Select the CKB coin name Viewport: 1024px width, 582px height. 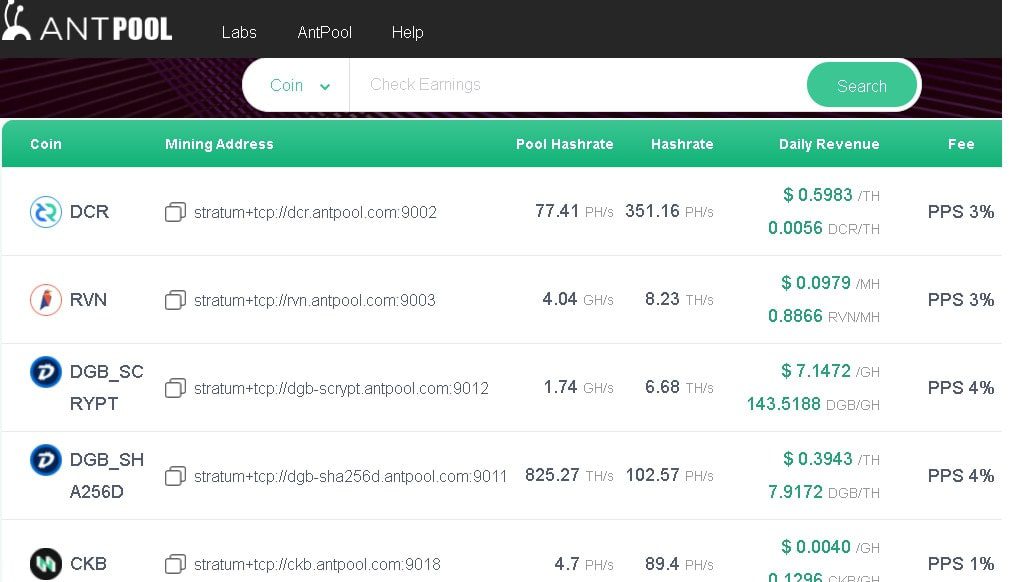(88, 564)
